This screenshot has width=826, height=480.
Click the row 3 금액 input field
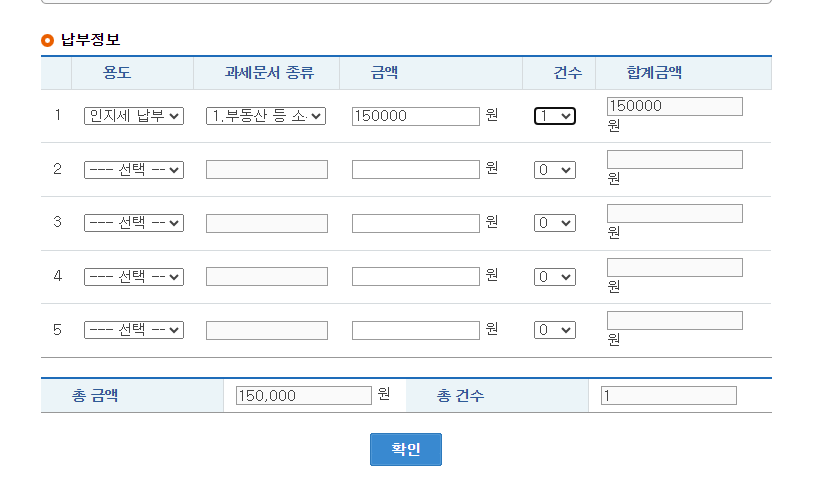click(x=416, y=223)
